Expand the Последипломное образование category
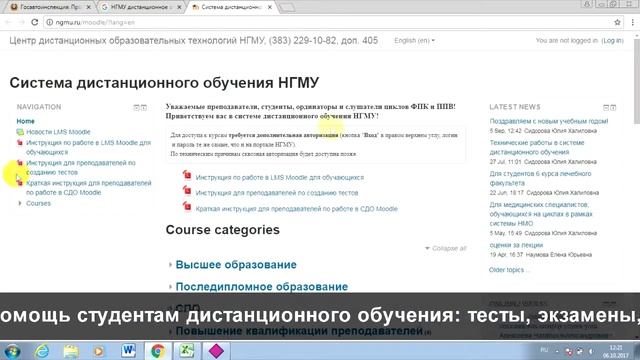640x360 pixels. click(x=170, y=287)
